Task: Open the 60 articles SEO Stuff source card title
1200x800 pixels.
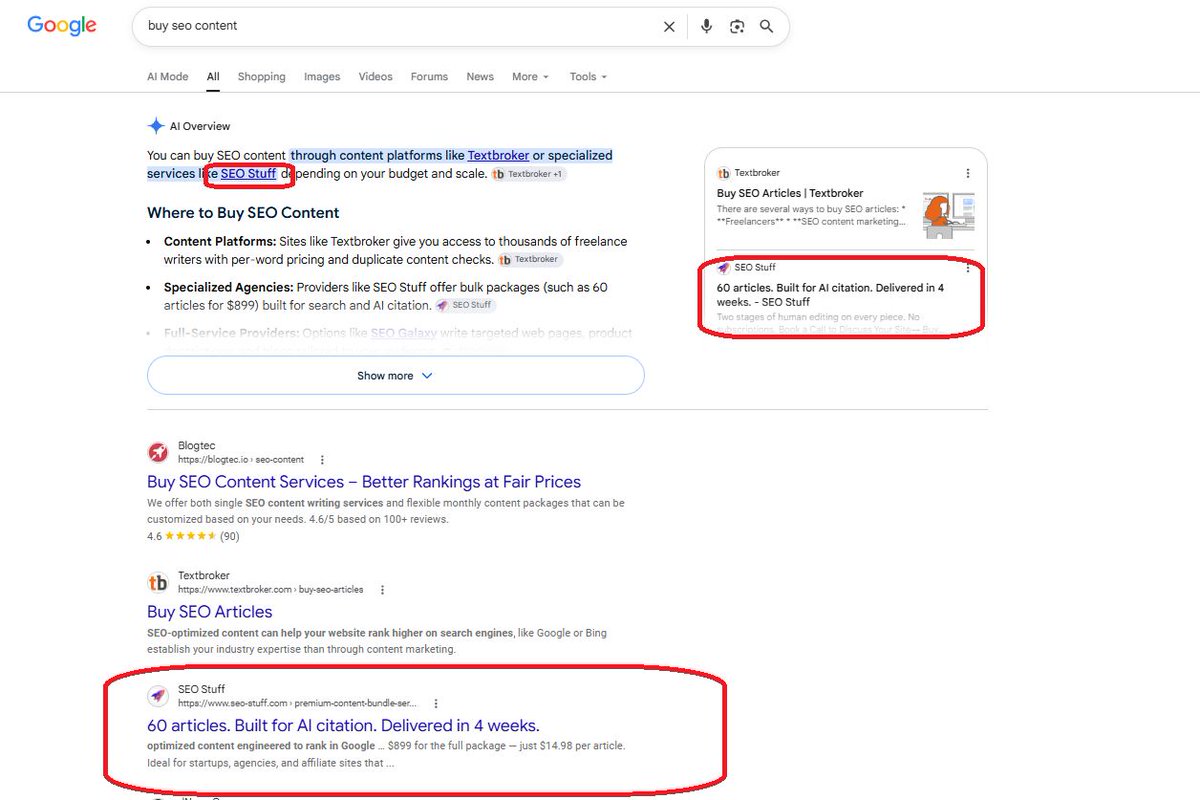Action: click(x=830, y=294)
